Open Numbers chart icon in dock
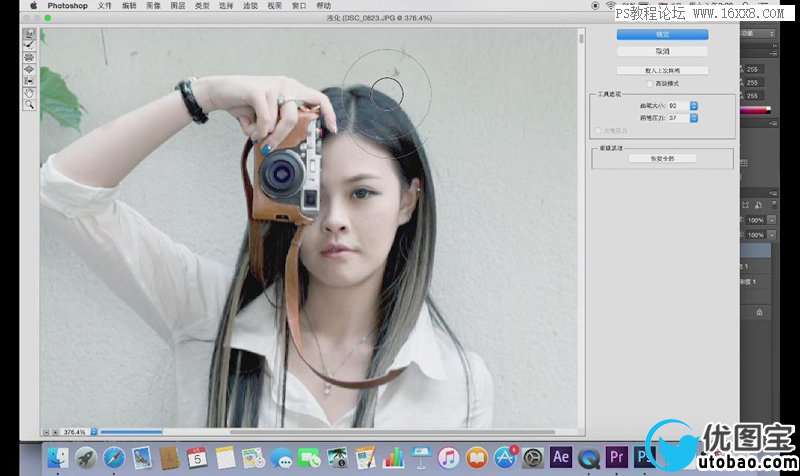 (x=393, y=457)
